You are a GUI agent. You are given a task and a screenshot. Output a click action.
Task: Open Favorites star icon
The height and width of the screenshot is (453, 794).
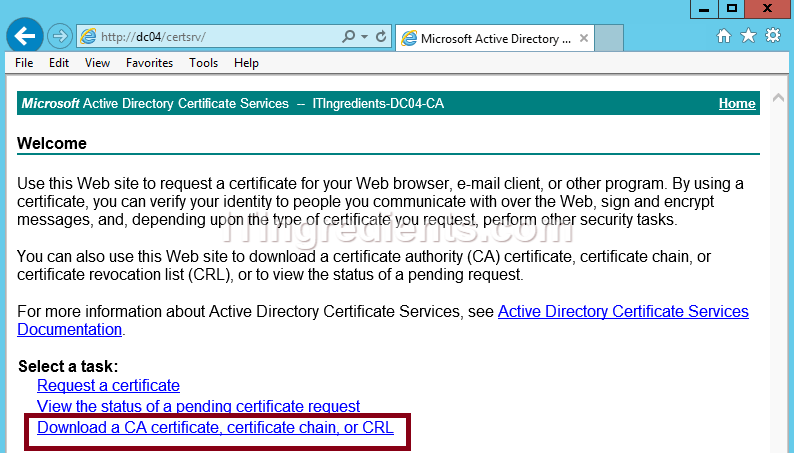coord(748,36)
